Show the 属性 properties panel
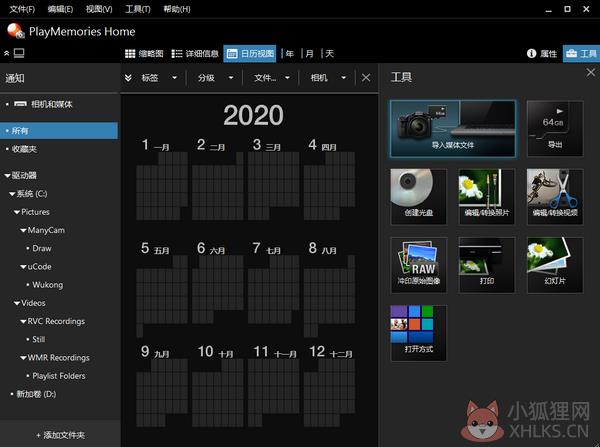Screen dimensions: 600x447 point(542,54)
